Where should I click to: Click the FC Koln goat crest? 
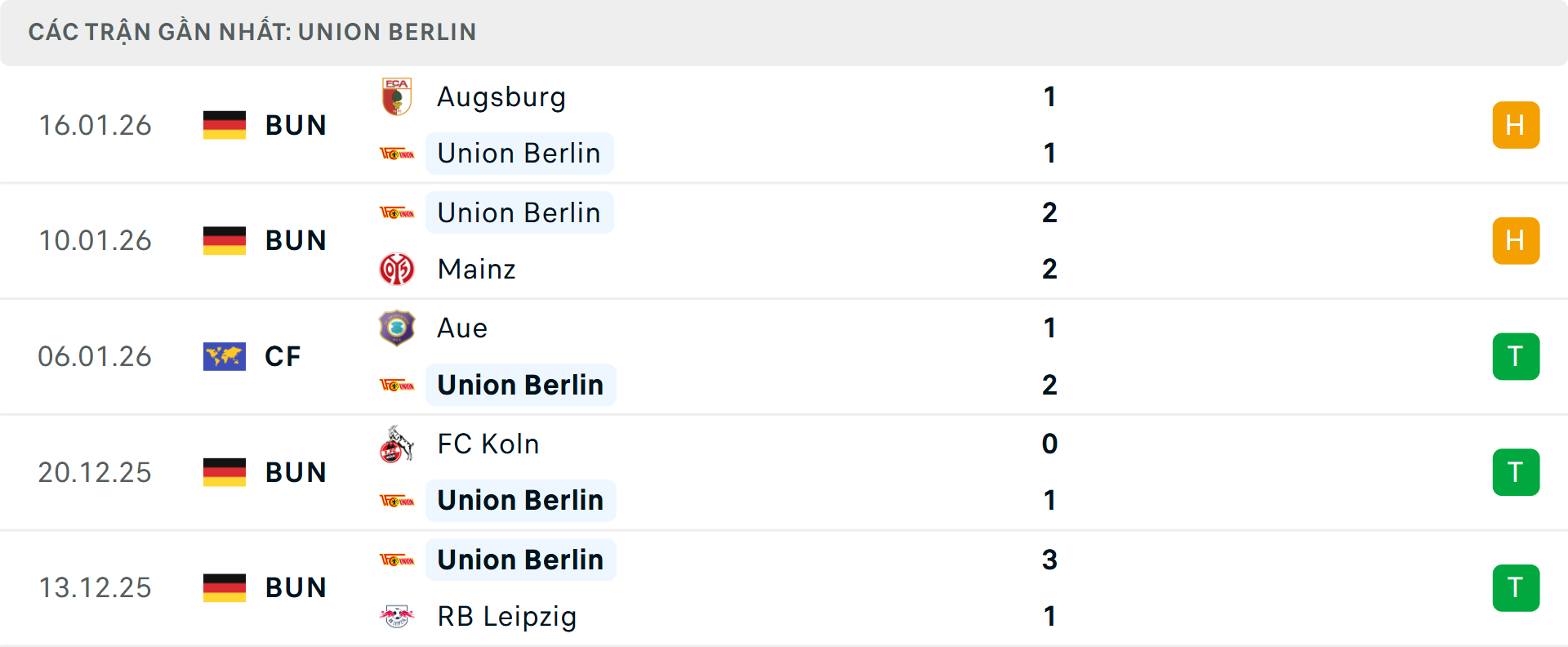397,444
